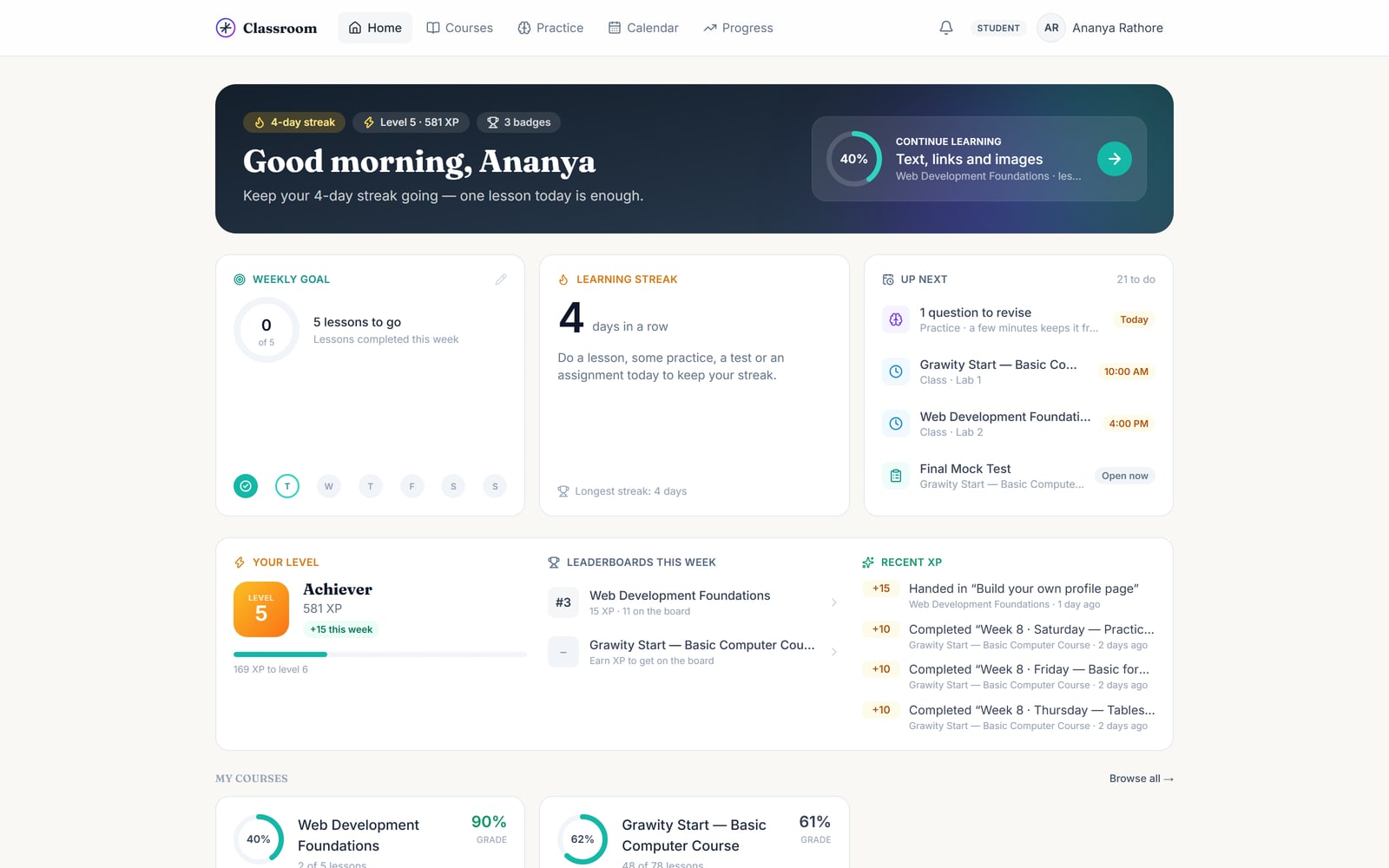The height and width of the screenshot is (868, 1389).
Task: Expand Grawity Start leaderboard chevron
Action: coord(833,652)
